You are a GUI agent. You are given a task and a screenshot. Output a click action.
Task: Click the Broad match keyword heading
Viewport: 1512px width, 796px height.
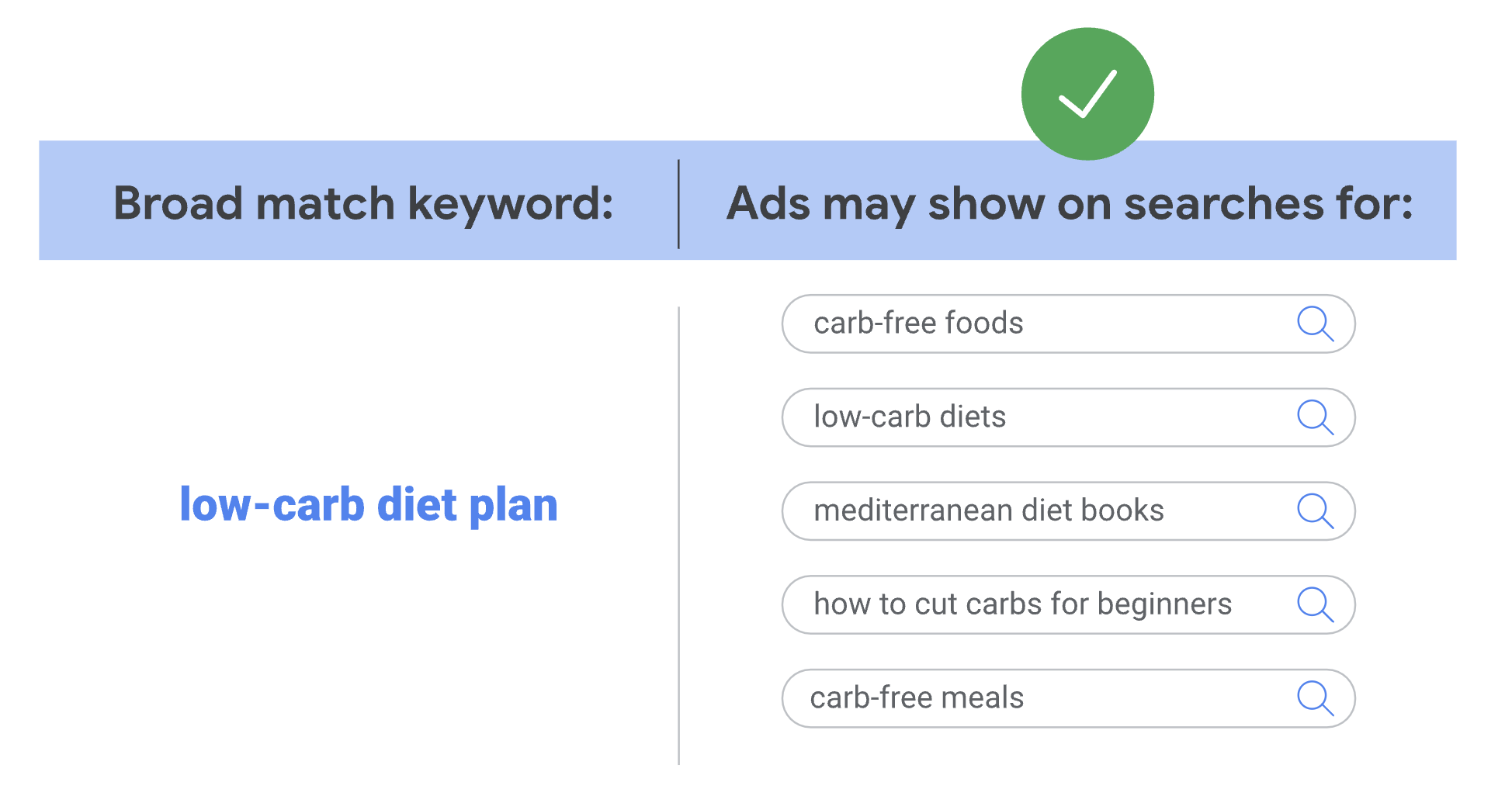(x=363, y=203)
